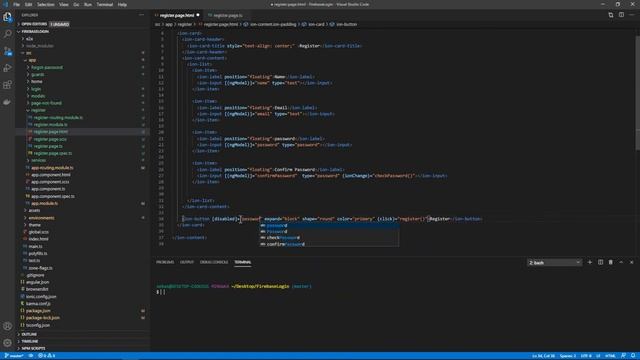Image resolution: width=640 pixels, height=360 pixels.
Task: Click the feedback icon in status bar
Action: point(623,356)
